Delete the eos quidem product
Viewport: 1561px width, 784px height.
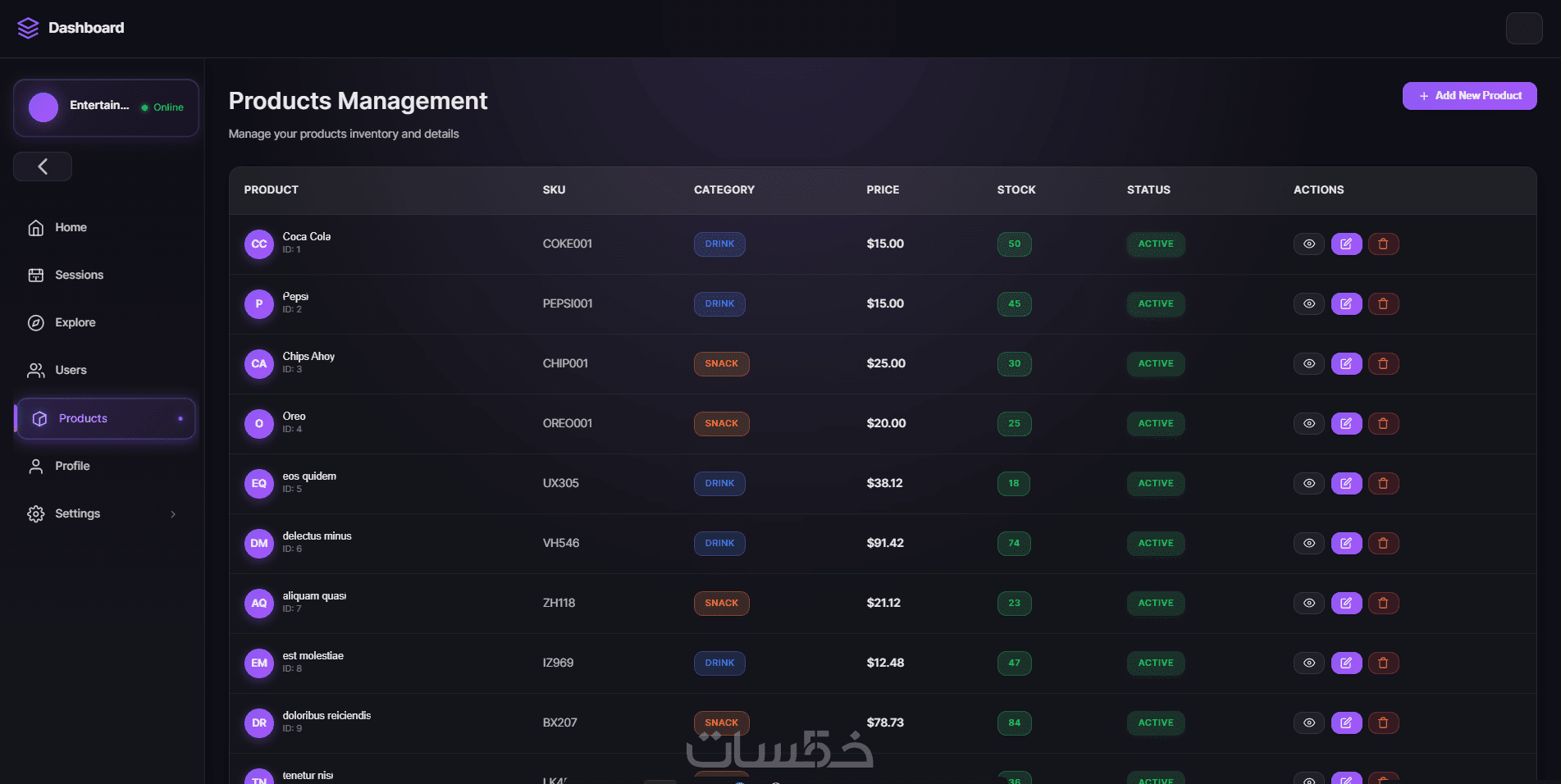[x=1383, y=483]
